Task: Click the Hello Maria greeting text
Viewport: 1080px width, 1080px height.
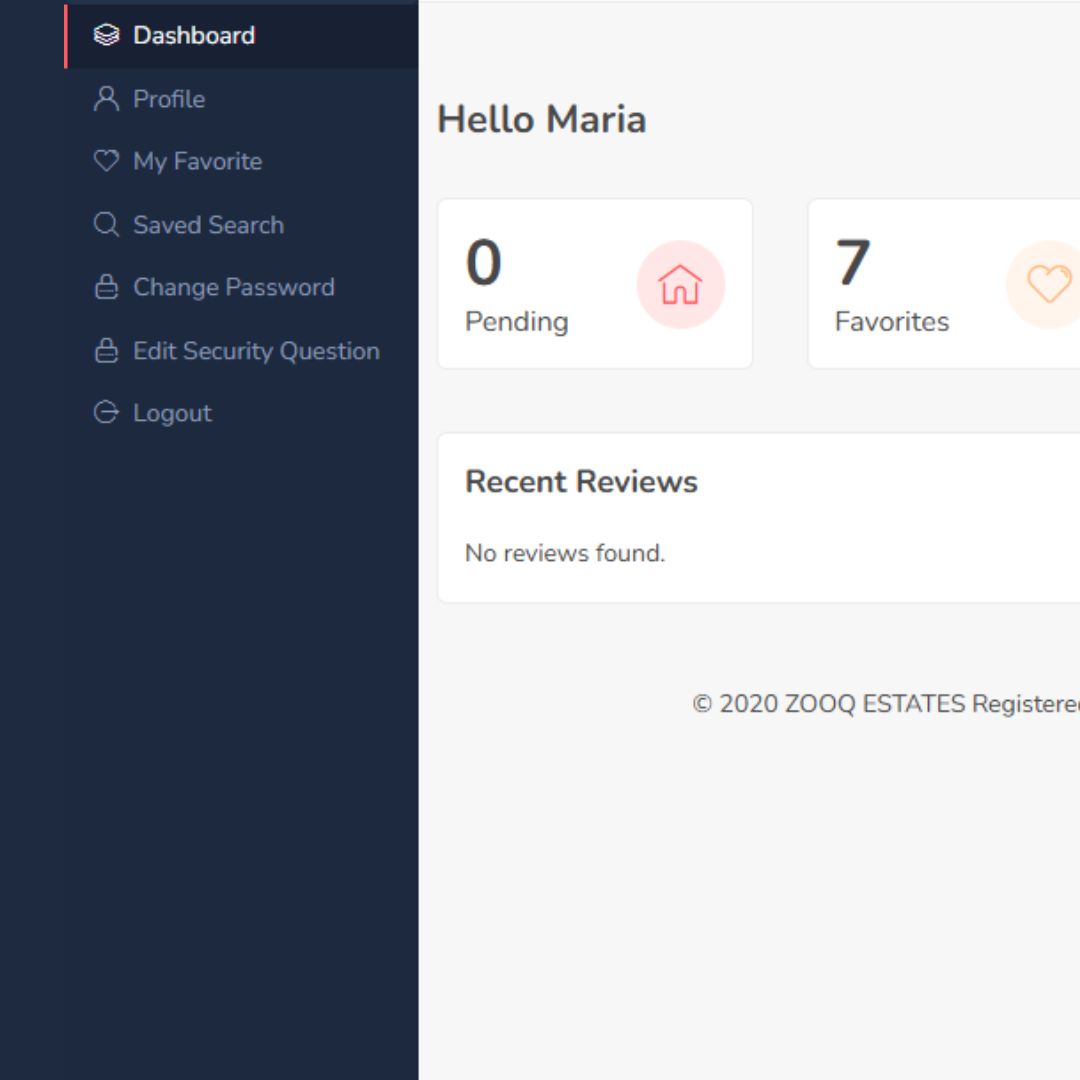Action: (x=541, y=119)
